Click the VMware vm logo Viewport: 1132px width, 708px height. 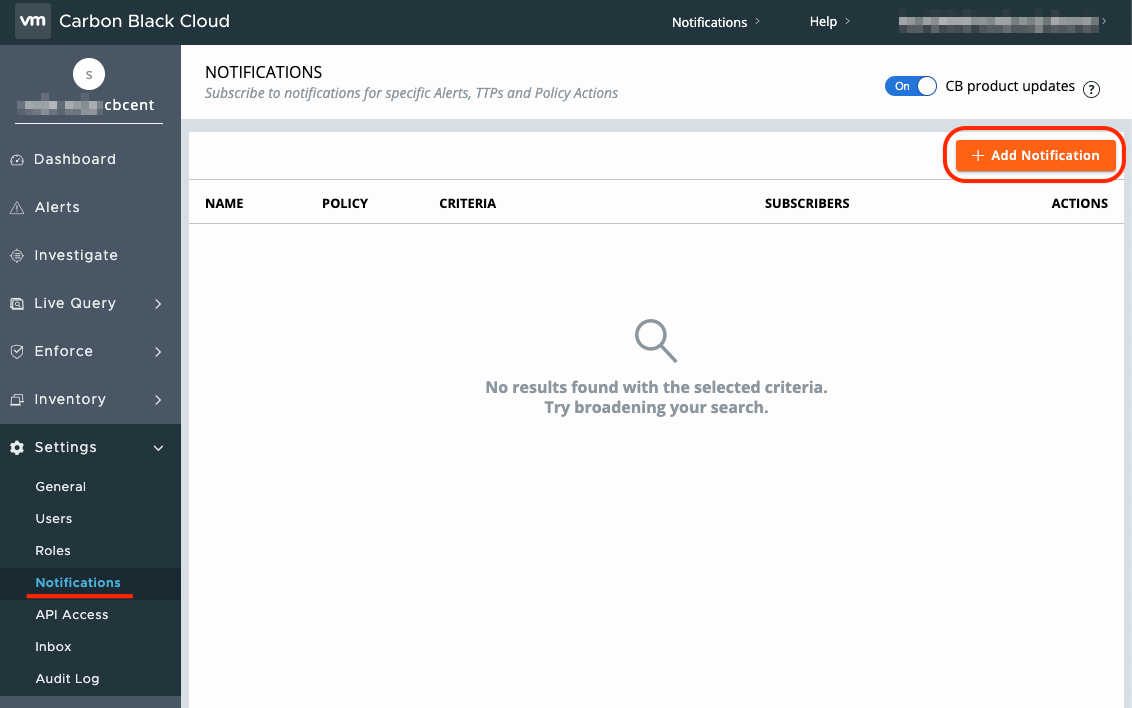coord(32,21)
